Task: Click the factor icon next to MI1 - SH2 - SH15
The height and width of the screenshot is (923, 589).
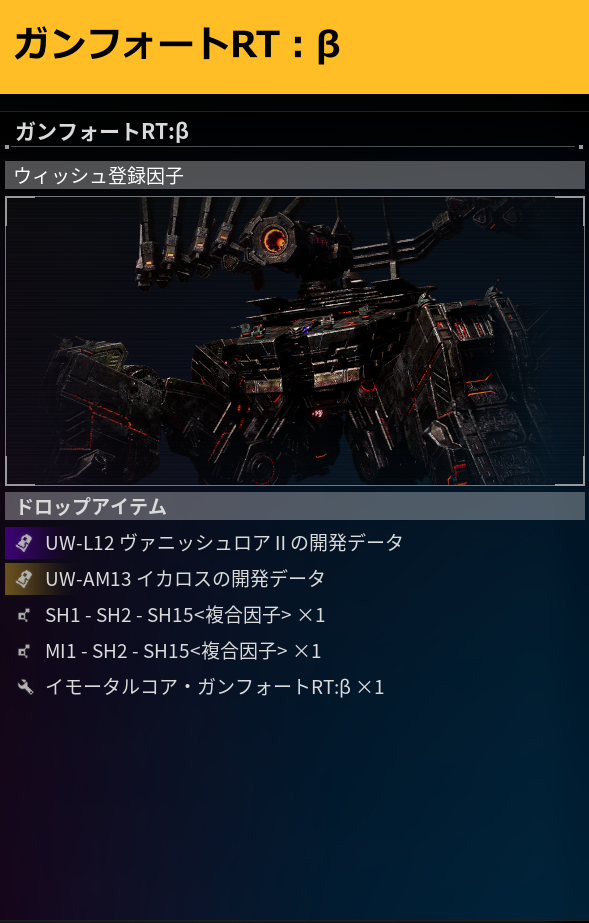Action: (24, 652)
